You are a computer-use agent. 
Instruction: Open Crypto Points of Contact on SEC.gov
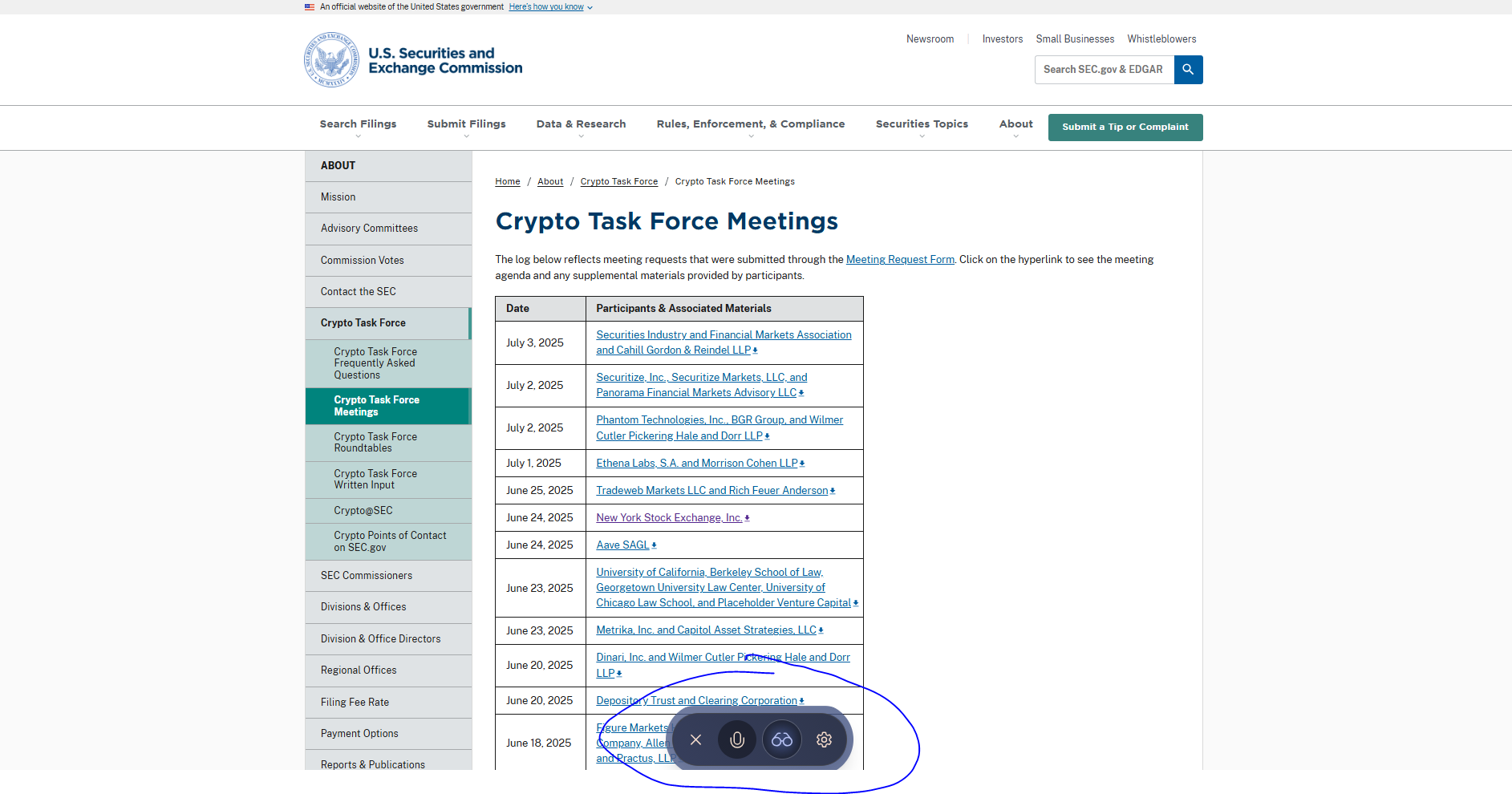pyautogui.click(x=388, y=541)
